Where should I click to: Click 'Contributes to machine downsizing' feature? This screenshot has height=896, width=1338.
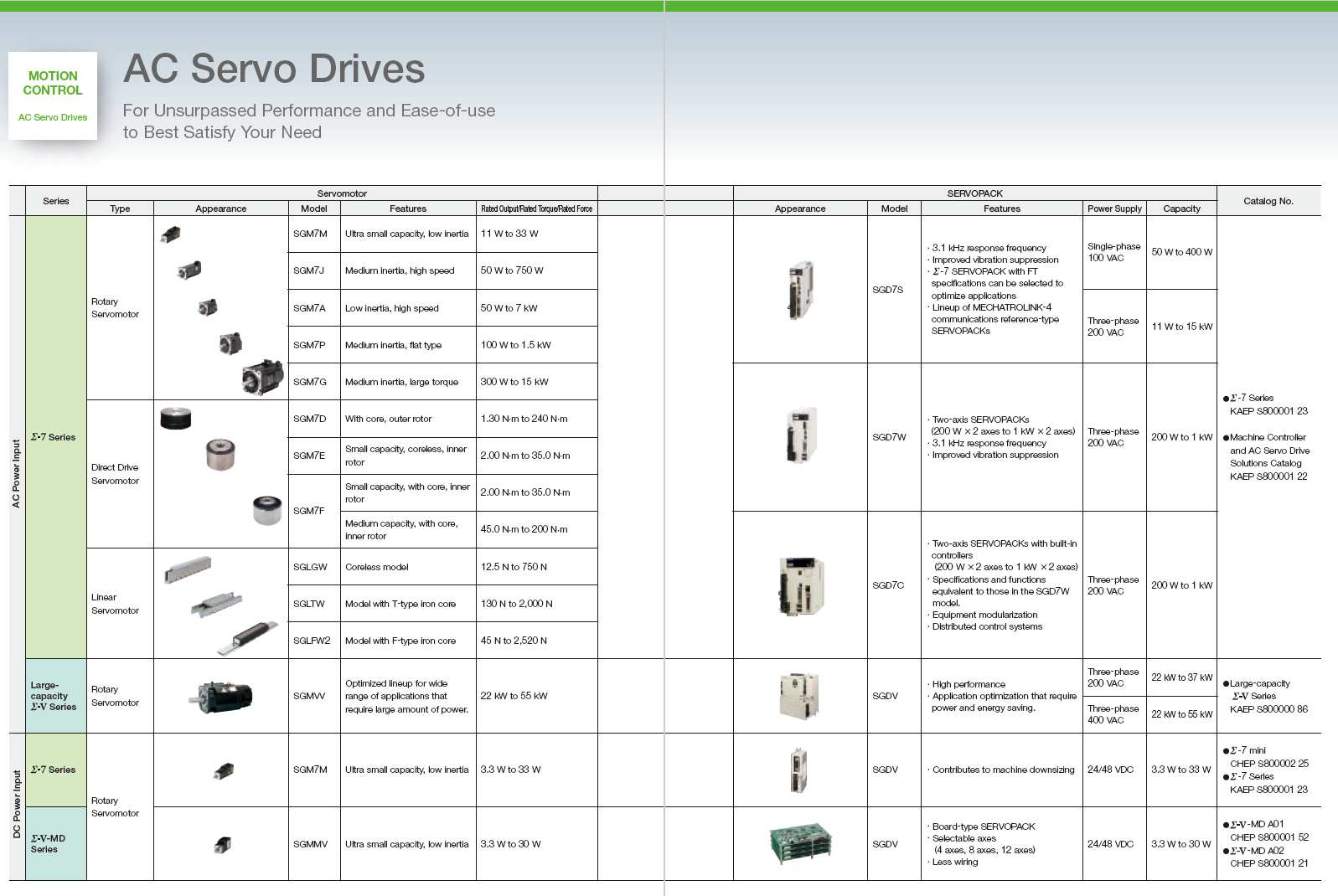tap(1001, 770)
